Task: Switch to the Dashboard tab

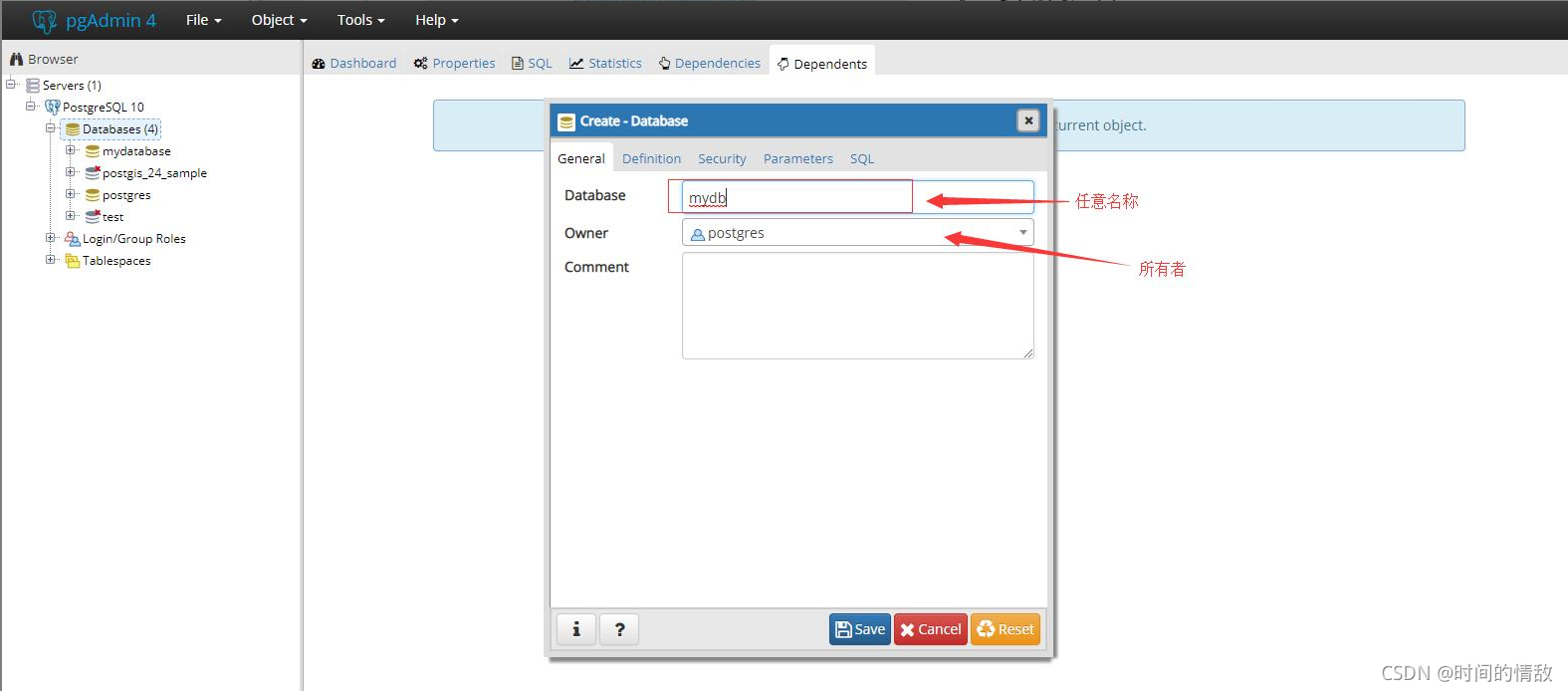Action: coord(353,63)
